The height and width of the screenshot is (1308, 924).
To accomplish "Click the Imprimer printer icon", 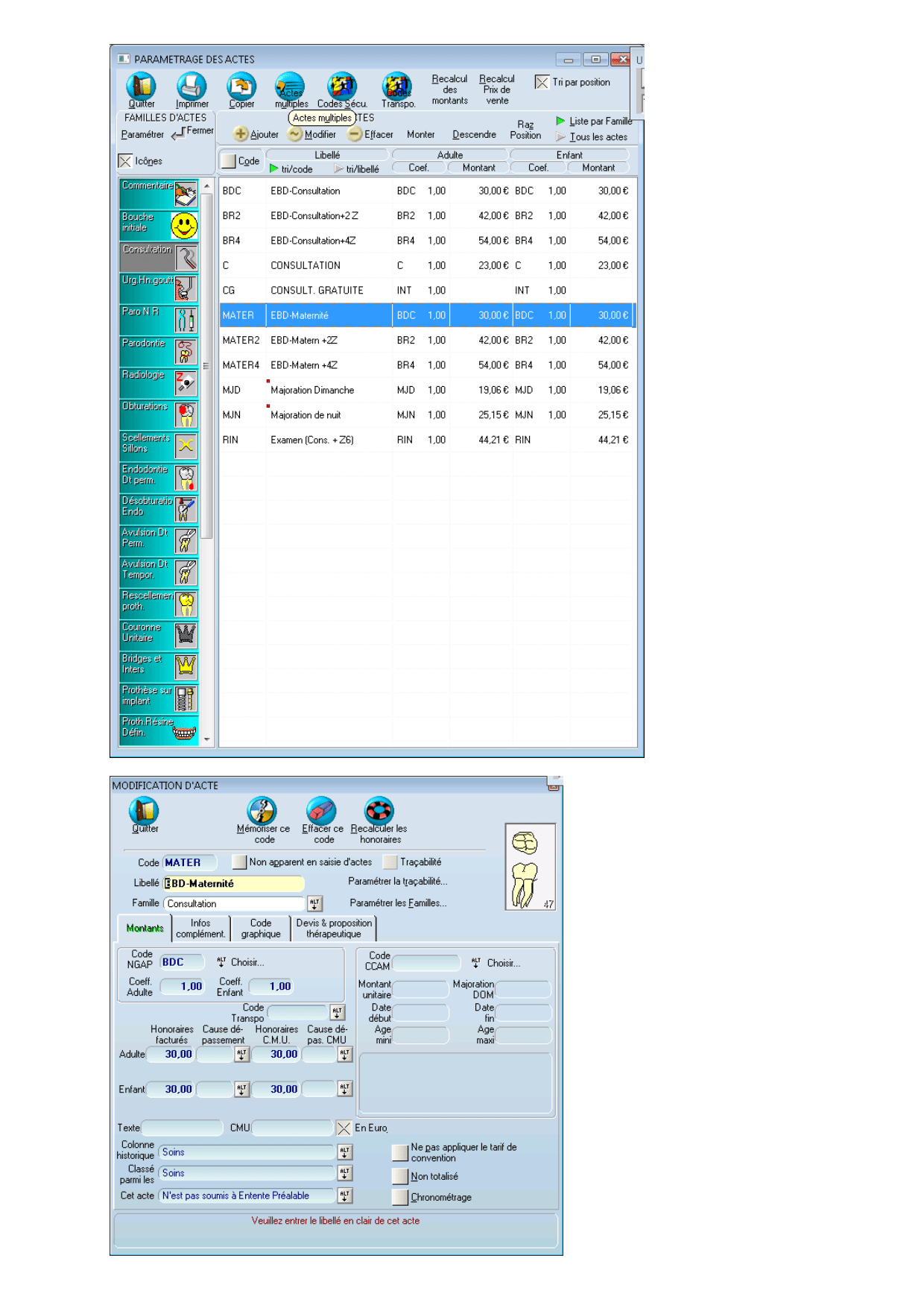I will pos(192,86).
